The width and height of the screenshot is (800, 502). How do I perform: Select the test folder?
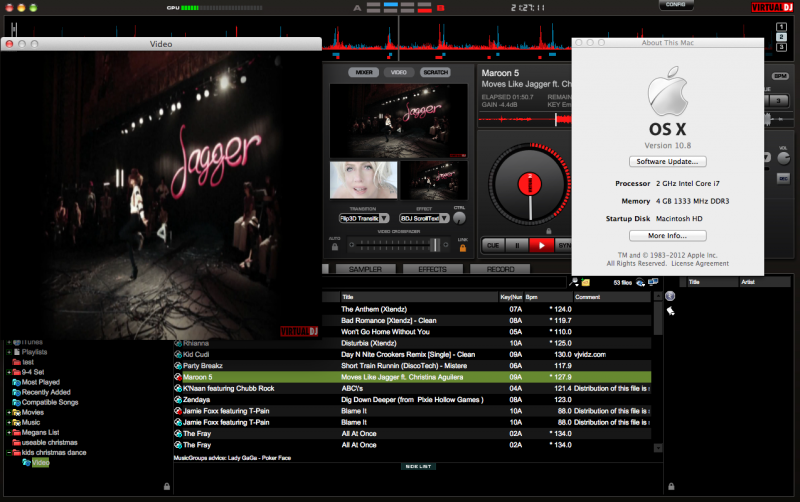click(x=23, y=362)
